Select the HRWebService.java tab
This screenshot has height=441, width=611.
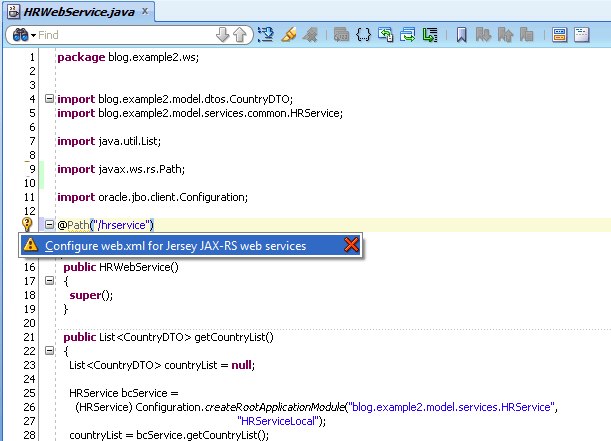coord(79,12)
